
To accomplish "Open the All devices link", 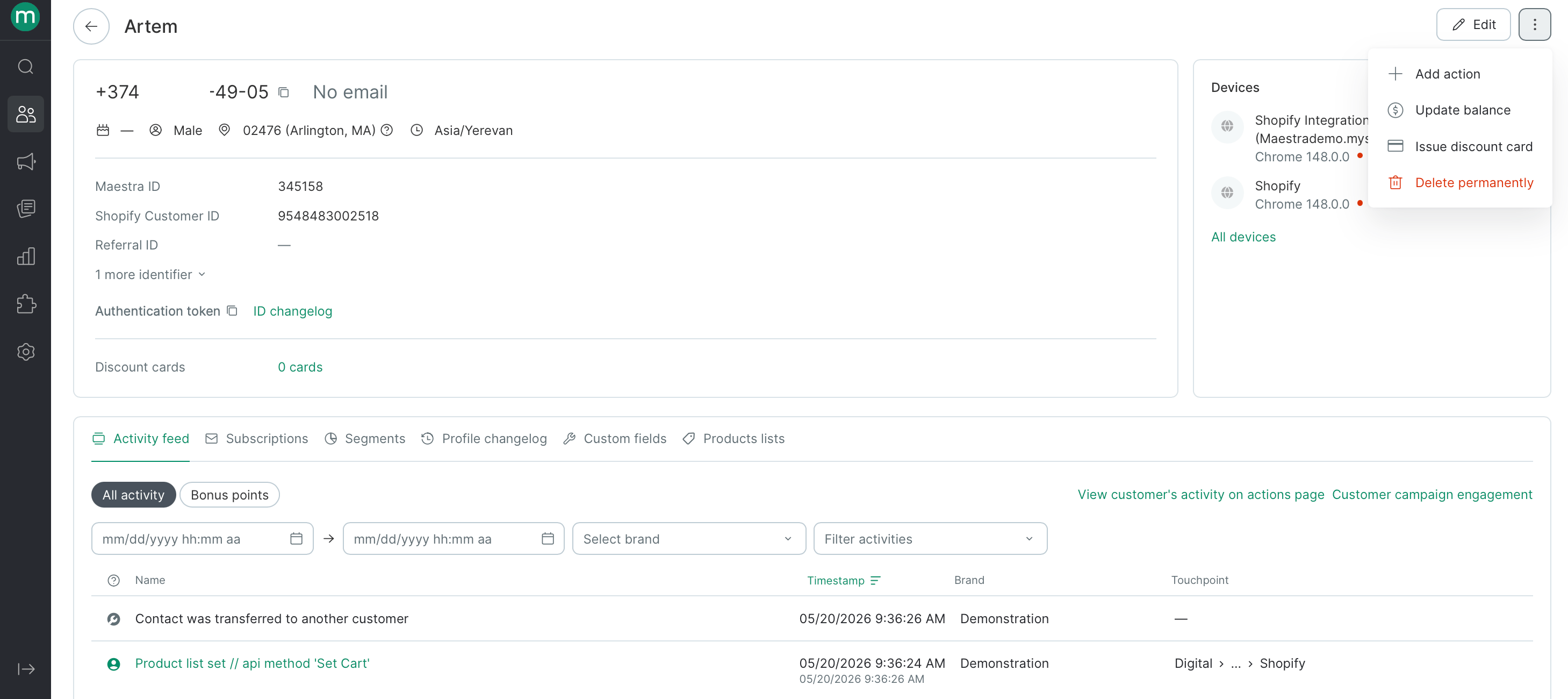I will point(1243,237).
